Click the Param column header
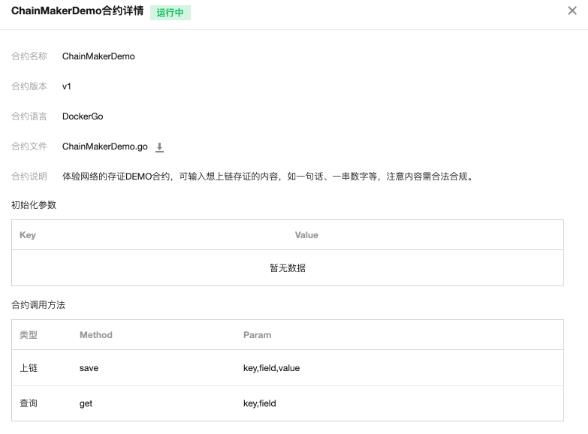The width and height of the screenshot is (588, 434). tap(257, 335)
